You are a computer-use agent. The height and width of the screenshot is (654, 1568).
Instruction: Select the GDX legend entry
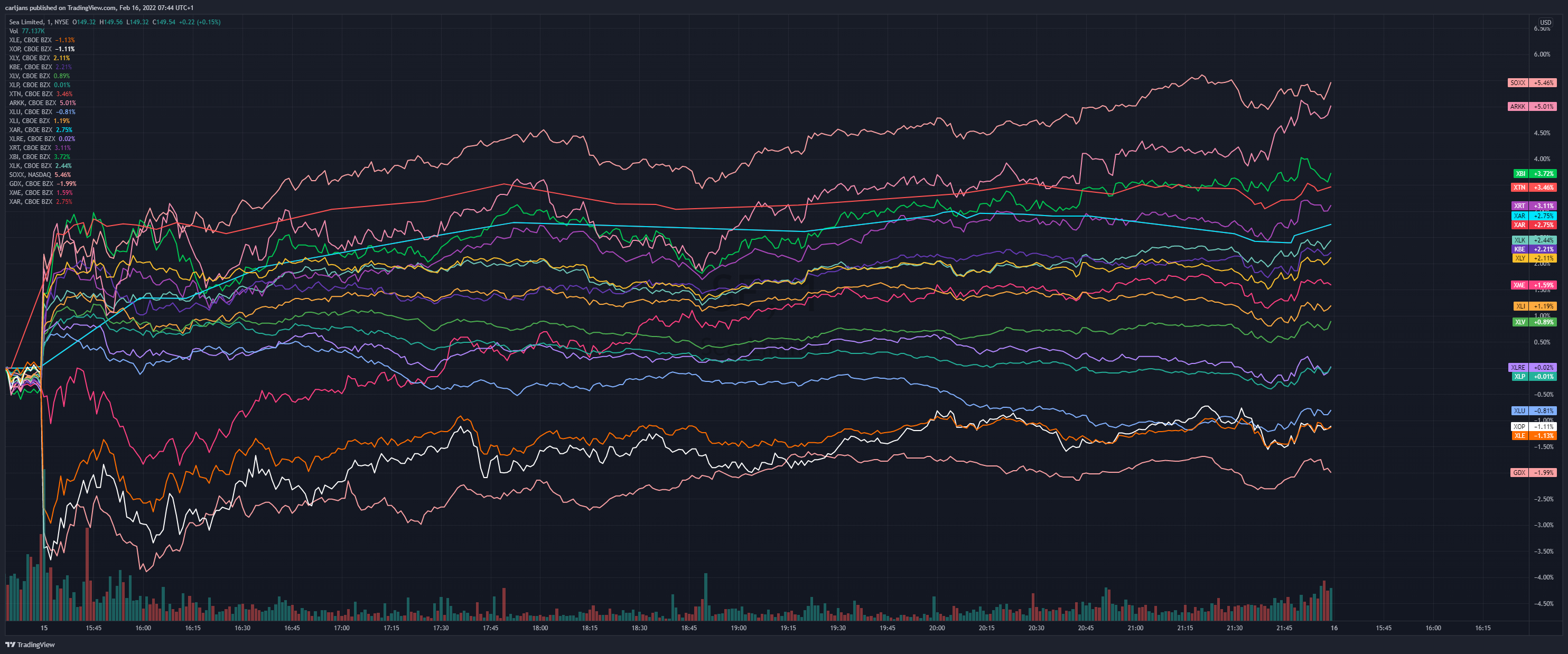tap(43, 184)
